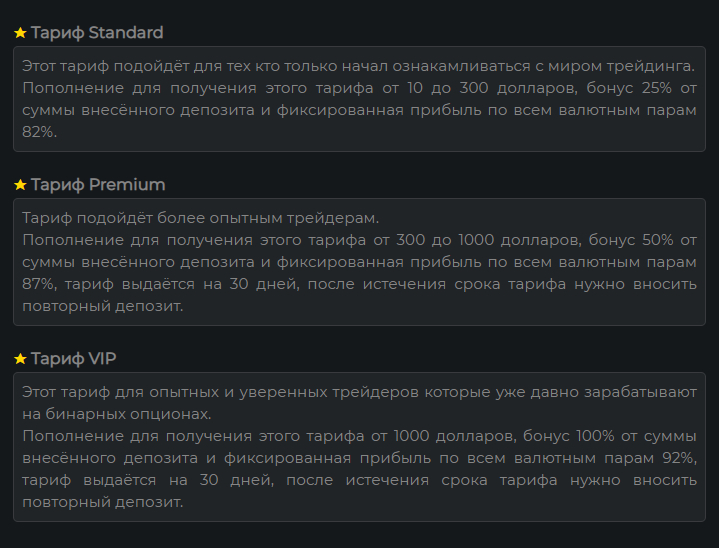Click "повторный депозит" in the Premium description

[102, 306]
